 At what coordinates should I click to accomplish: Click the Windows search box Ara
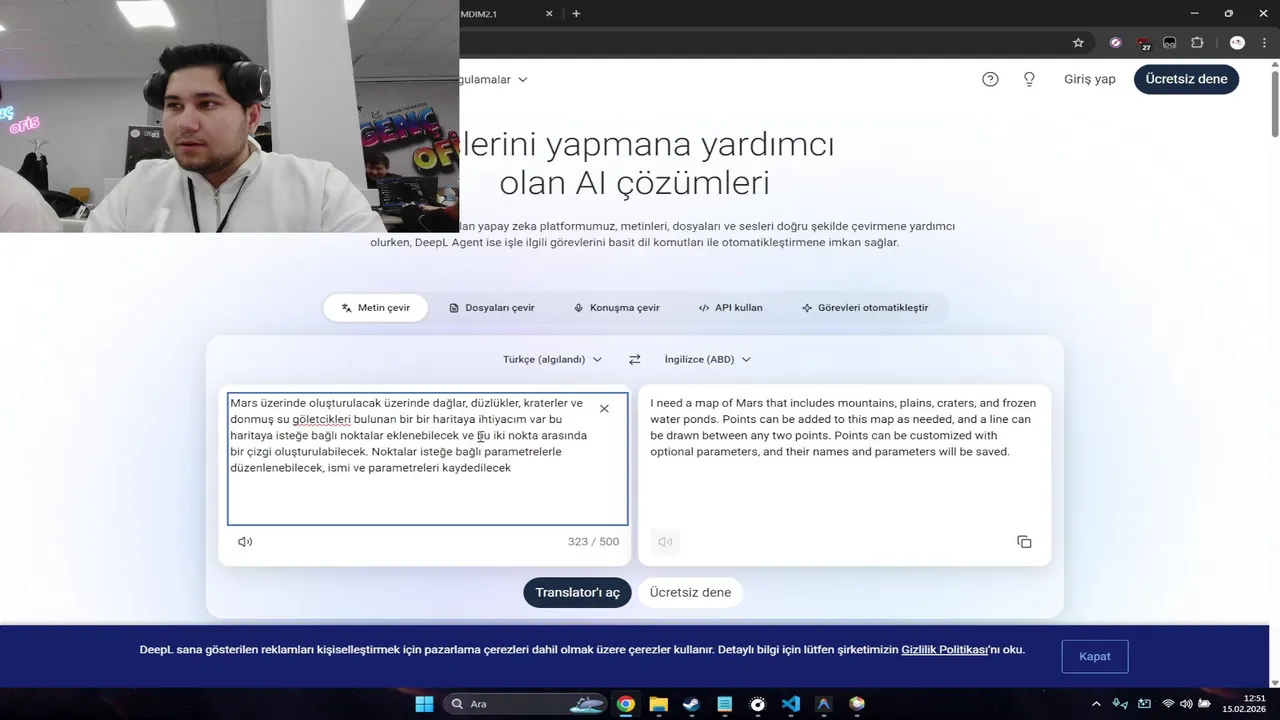[524, 703]
